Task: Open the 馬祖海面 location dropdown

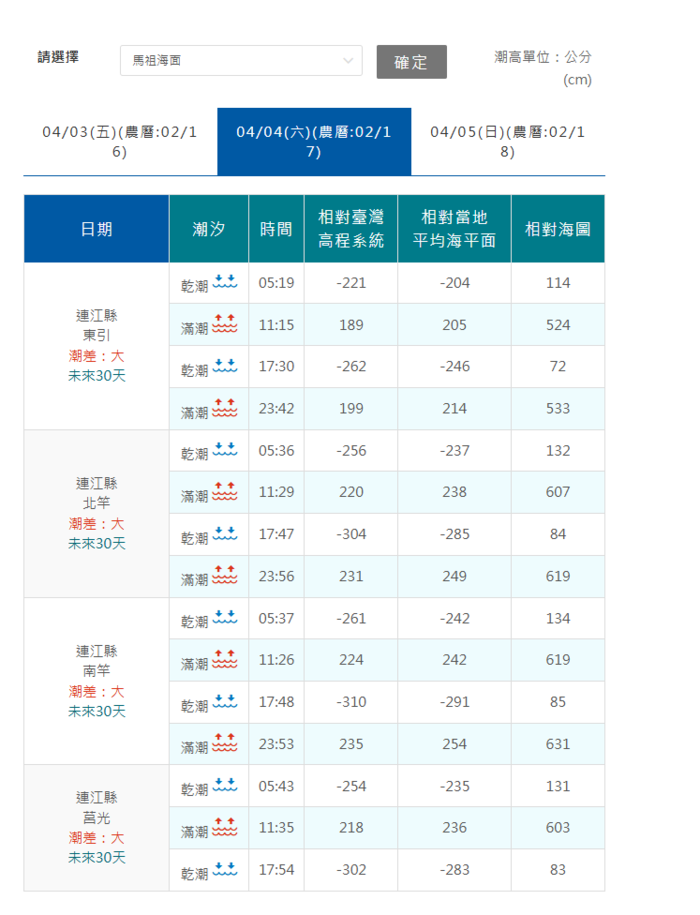Action: (240, 61)
